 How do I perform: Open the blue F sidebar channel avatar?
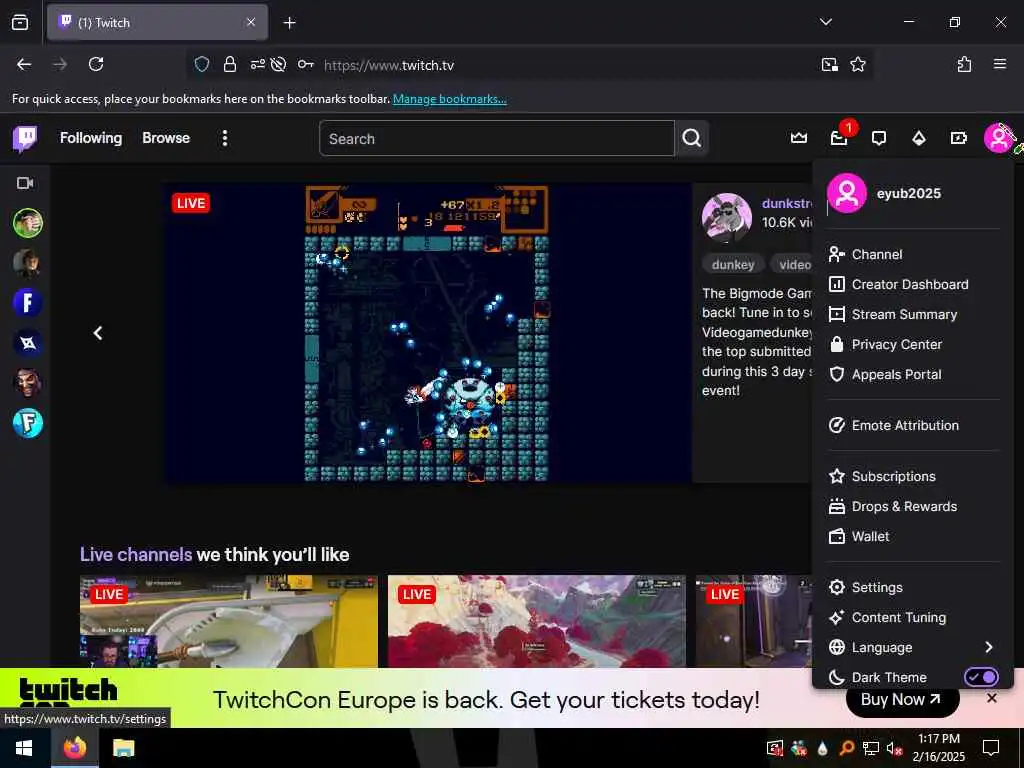pos(28,303)
